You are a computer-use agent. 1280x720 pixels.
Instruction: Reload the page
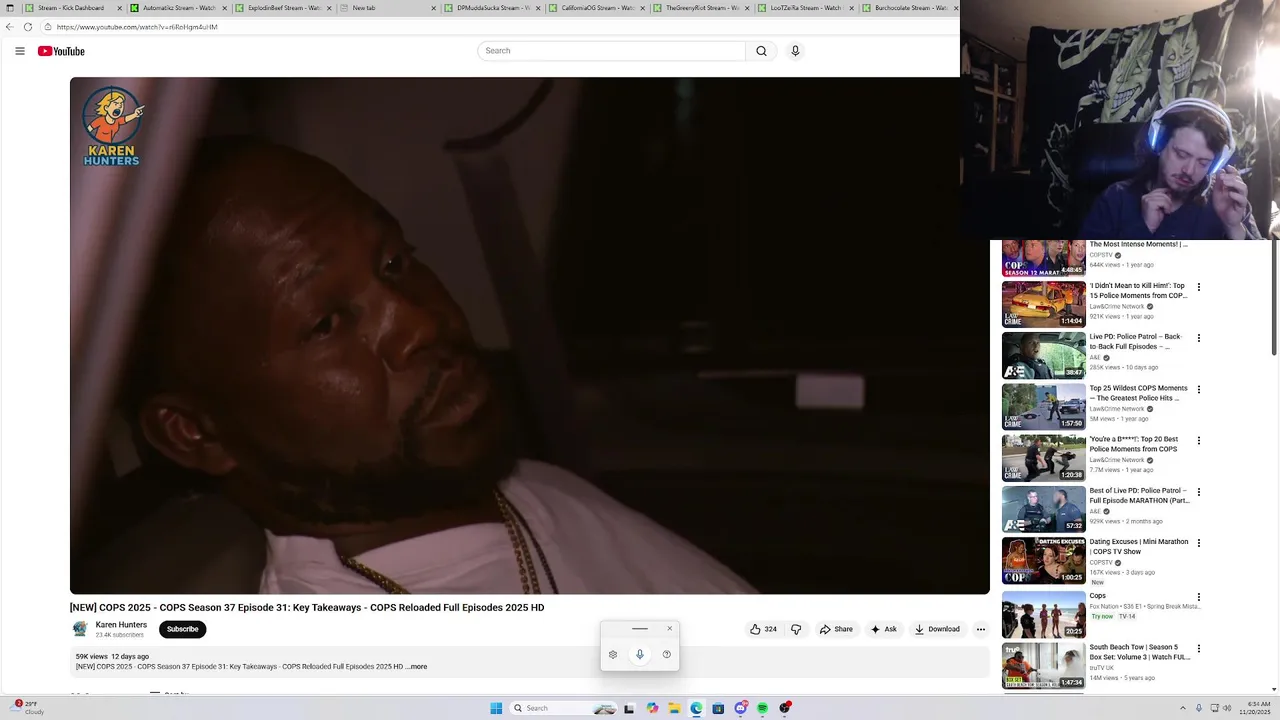[x=28, y=27]
